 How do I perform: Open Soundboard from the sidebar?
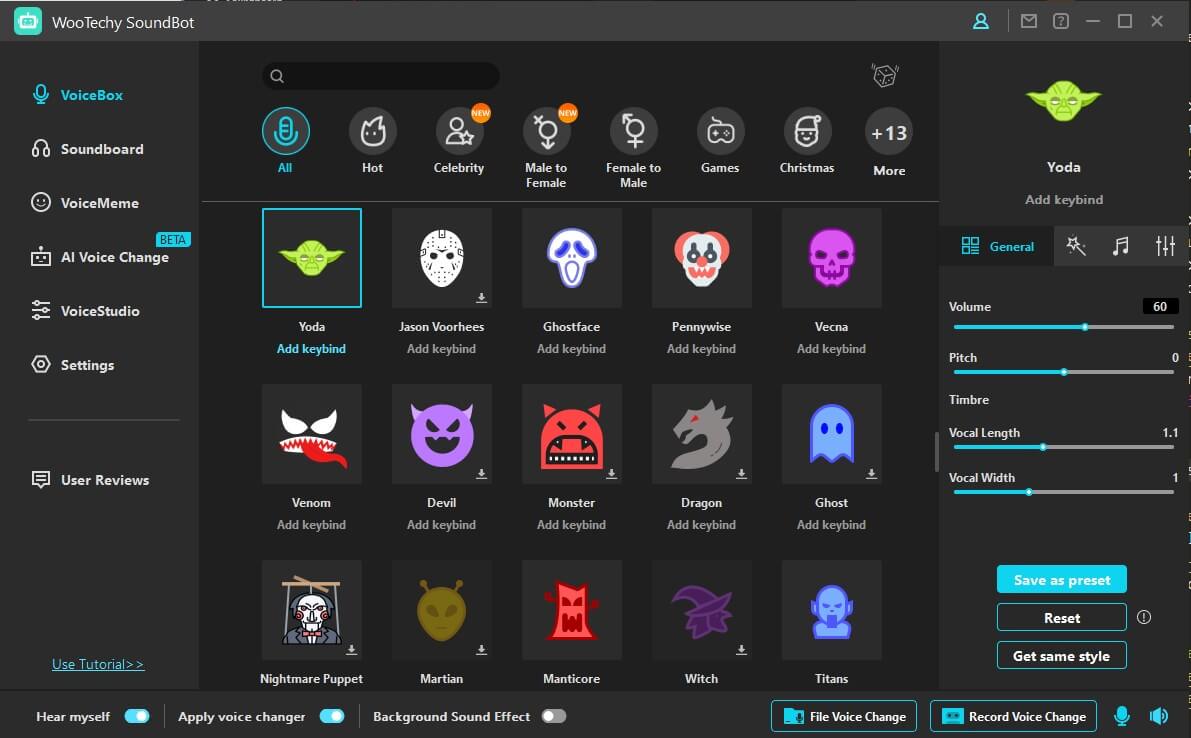pos(101,149)
